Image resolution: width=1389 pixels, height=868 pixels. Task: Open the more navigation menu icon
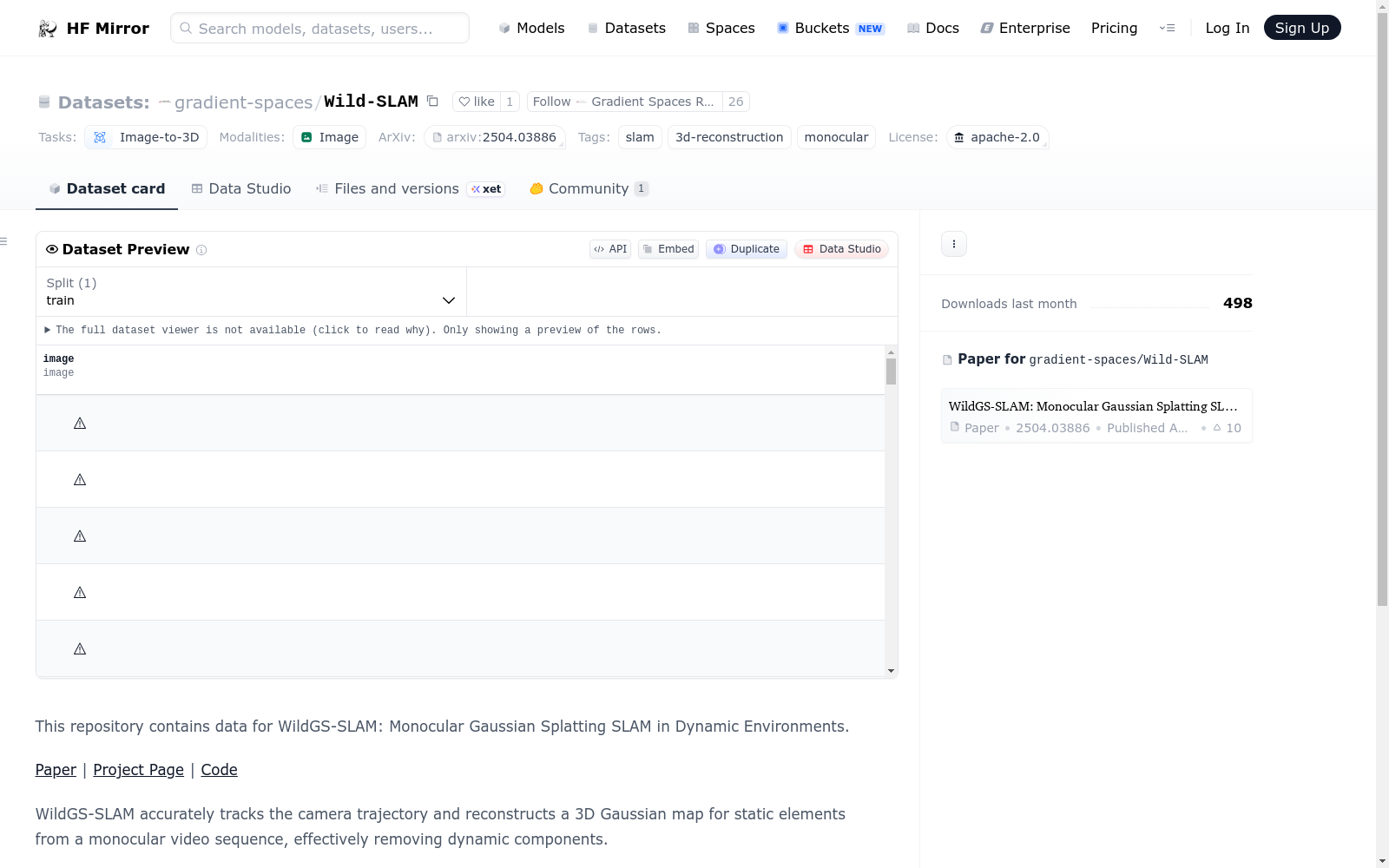pyautogui.click(x=1167, y=28)
